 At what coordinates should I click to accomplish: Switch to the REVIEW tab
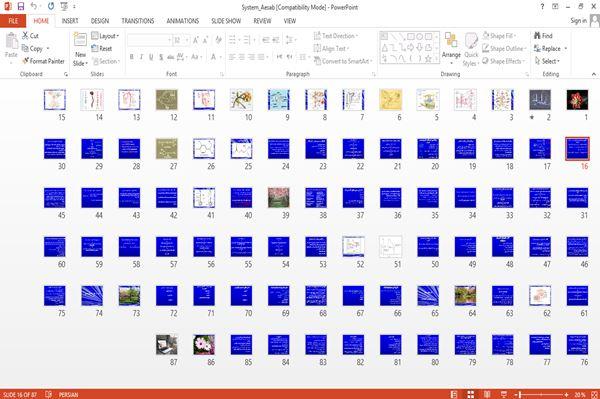(262, 21)
